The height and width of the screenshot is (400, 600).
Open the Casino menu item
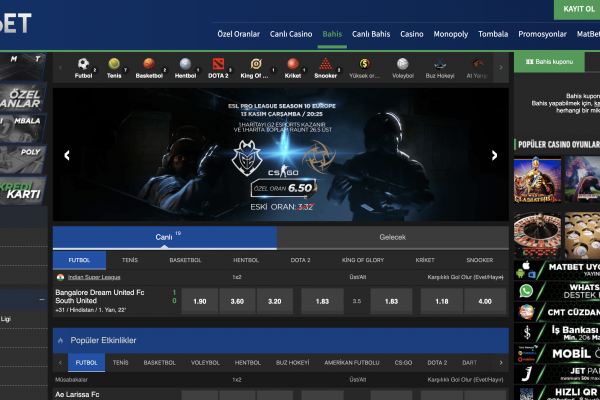pos(412,34)
